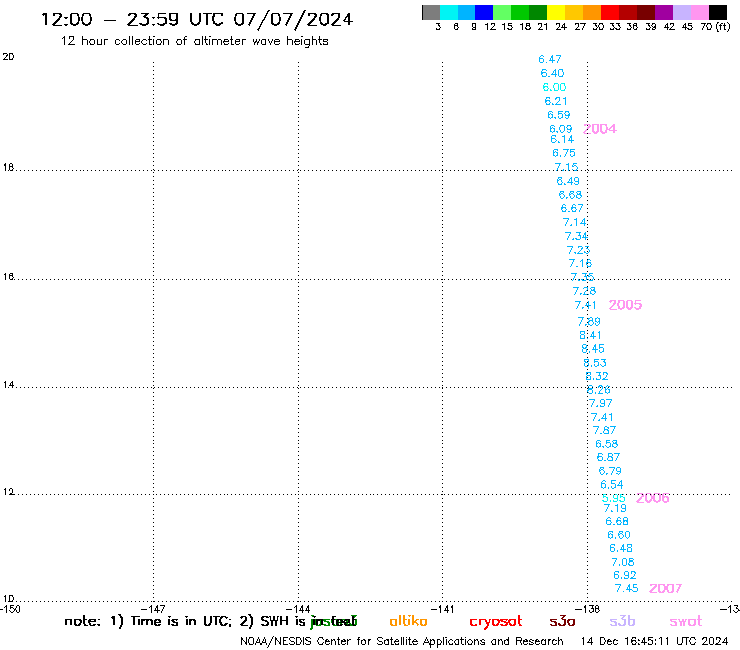740x650 pixels.
Task: Click the pink "swot" legend label
Action: [686, 621]
